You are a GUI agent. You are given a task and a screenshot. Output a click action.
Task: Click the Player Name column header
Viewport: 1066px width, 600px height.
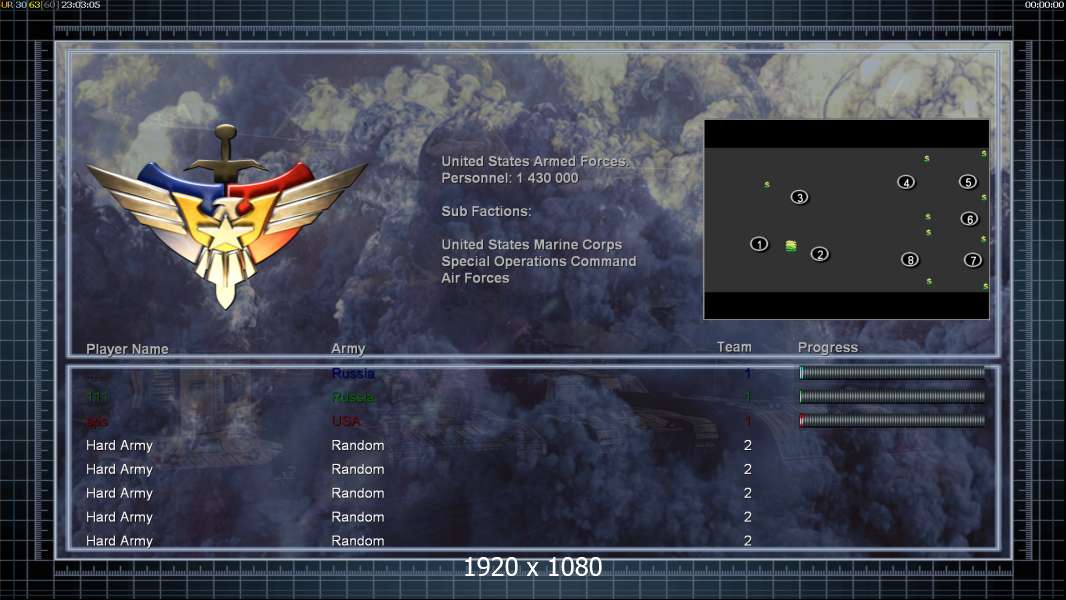127,349
